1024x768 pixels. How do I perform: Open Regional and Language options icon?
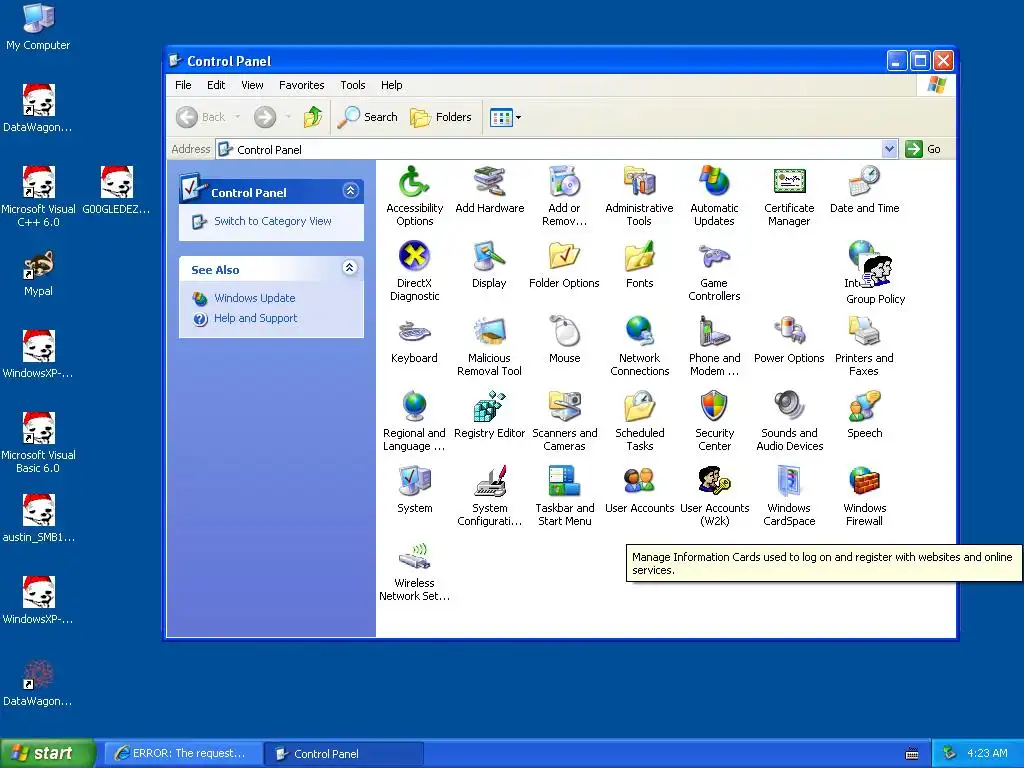(414, 406)
